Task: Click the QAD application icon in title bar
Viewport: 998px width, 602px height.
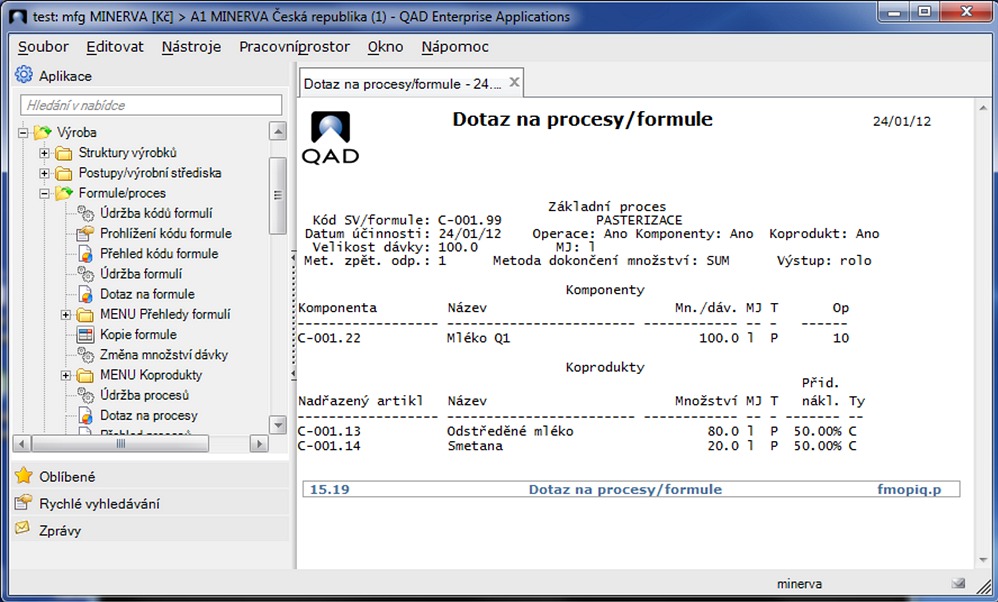Action: click(x=18, y=17)
